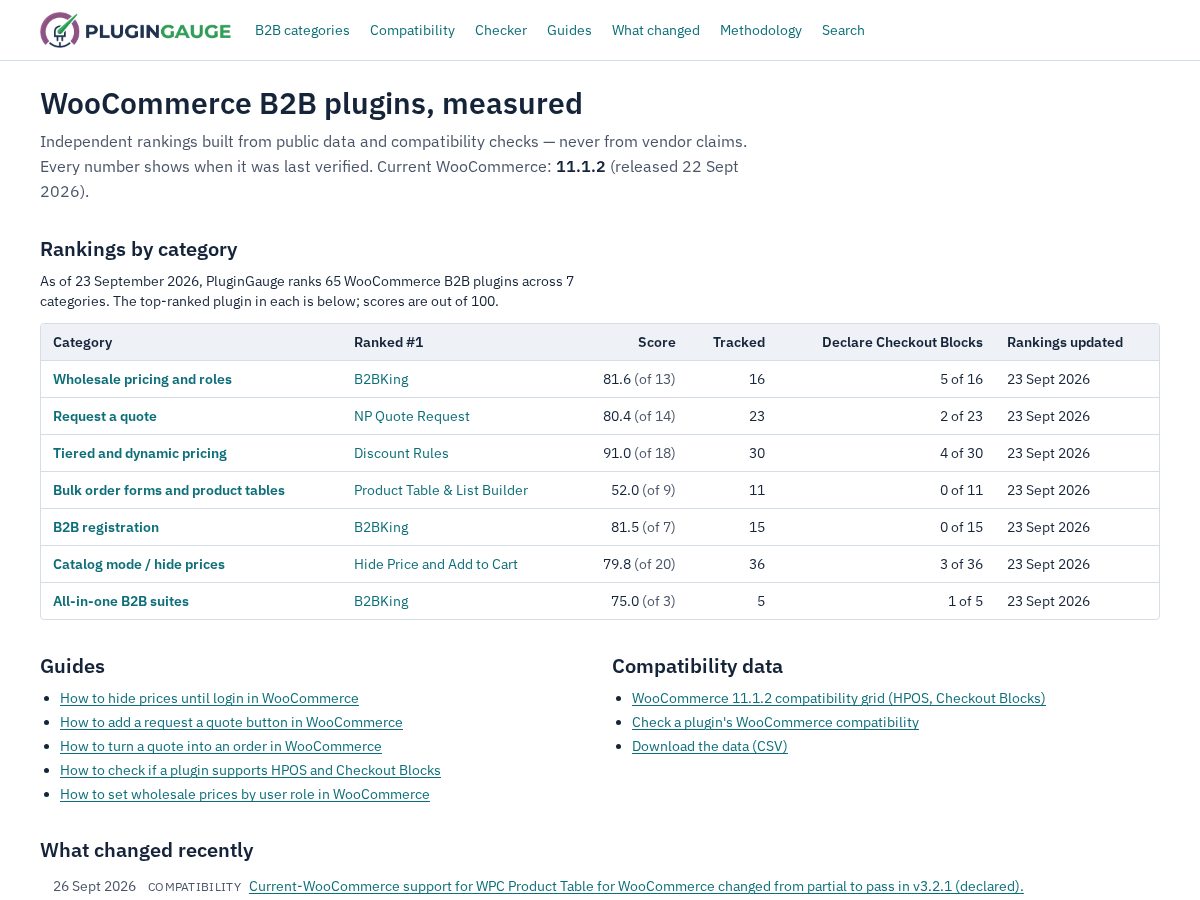Open the B2B categories menu item
This screenshot has height=900, width=1200.
tap(302, 30)
